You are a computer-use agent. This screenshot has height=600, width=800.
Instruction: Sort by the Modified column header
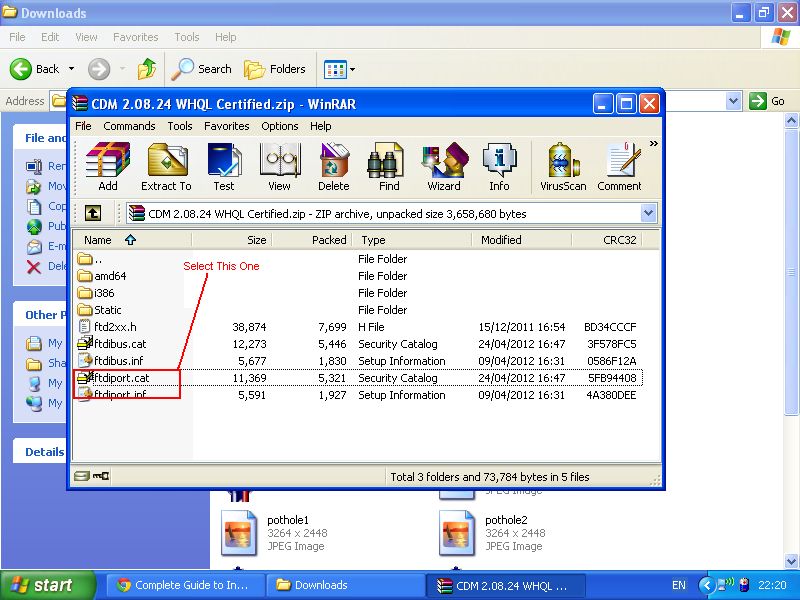[522, 240]
